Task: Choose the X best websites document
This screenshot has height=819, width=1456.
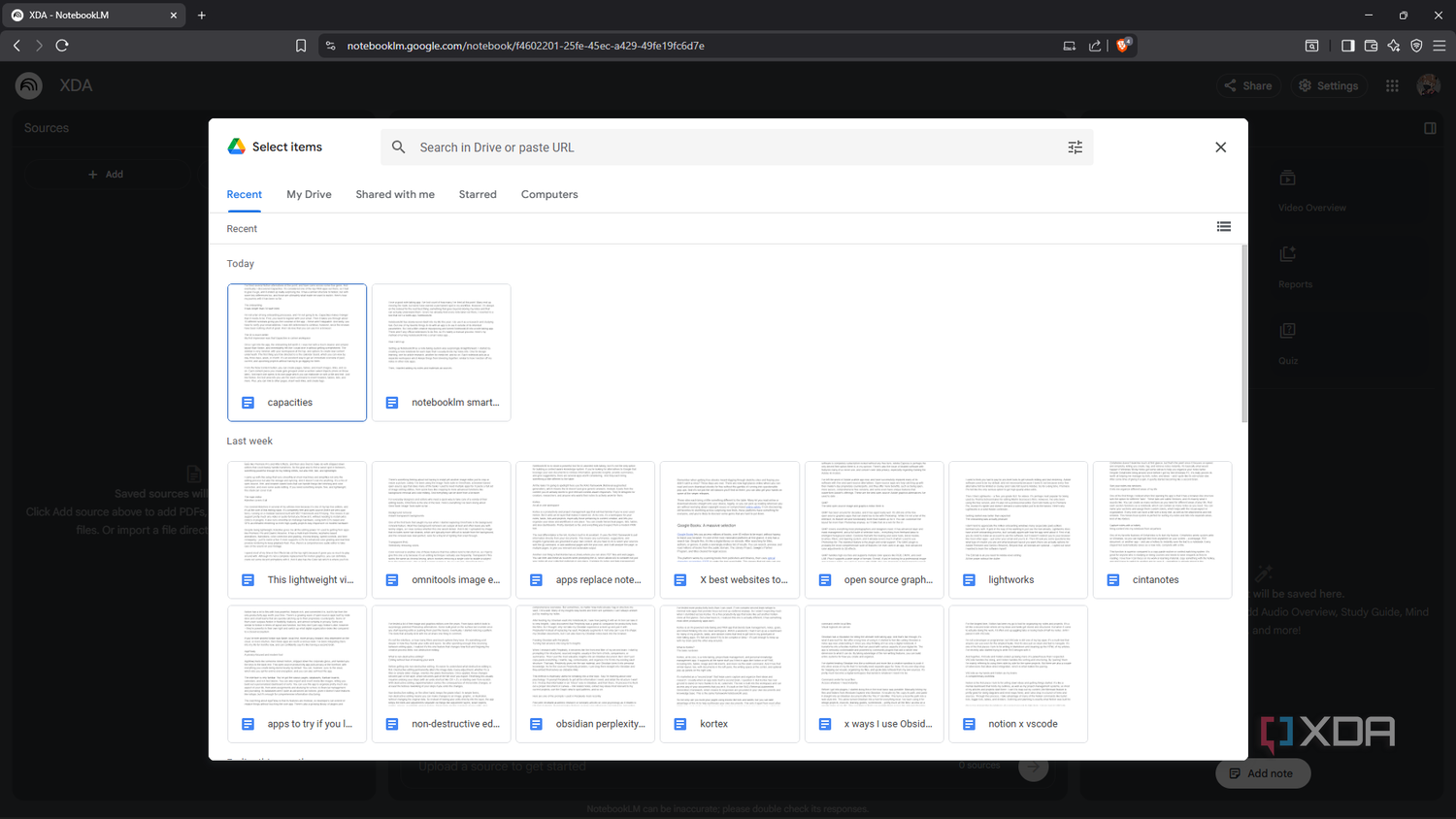Action: tap(730, 530)
